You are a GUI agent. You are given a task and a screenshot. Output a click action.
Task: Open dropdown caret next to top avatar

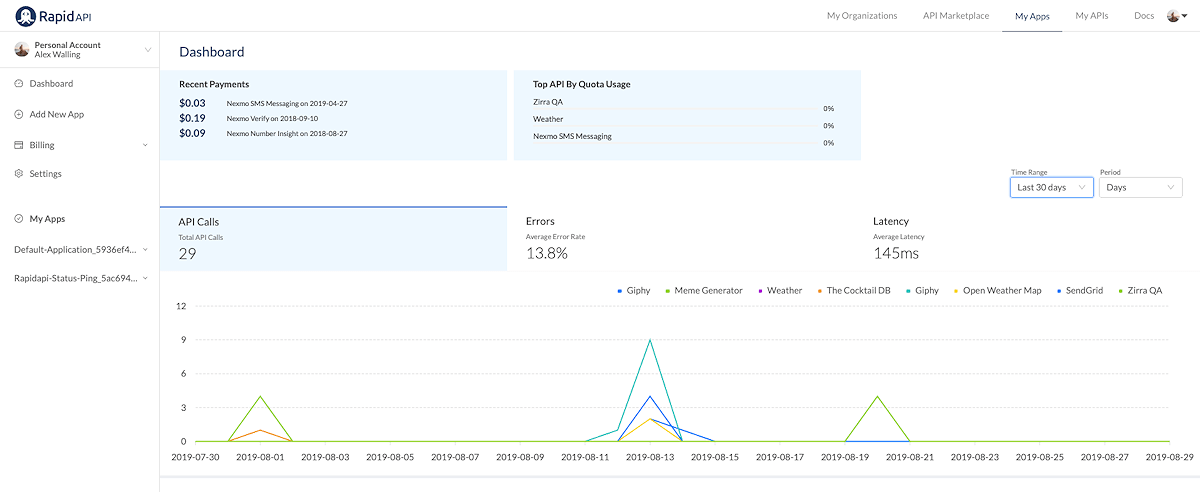pyautogui.click(x=1185, y=16)
